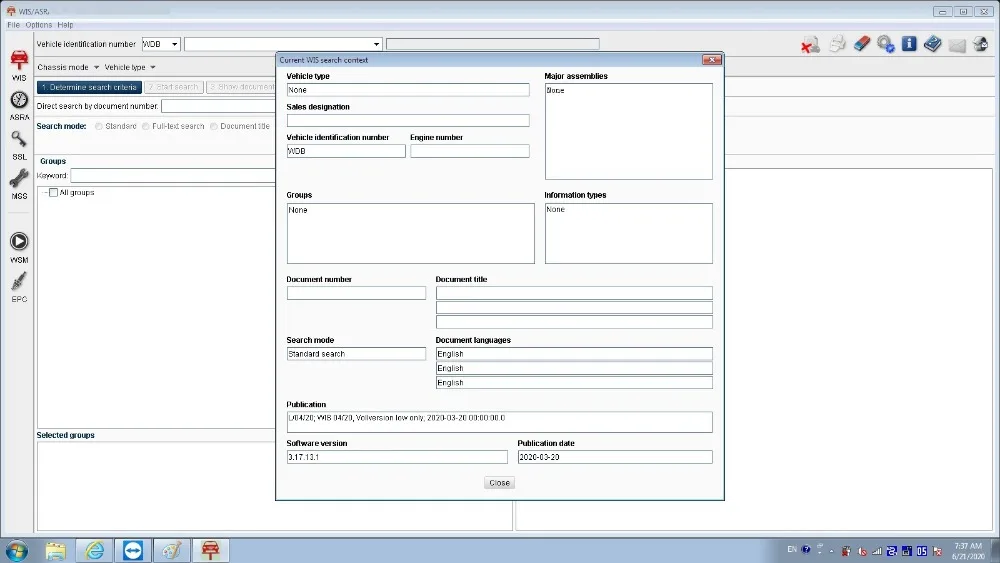The width and height of the screenshot is (1000, 563).
Task: Check the All groups checkbox
Action: [x=54, y=193]
